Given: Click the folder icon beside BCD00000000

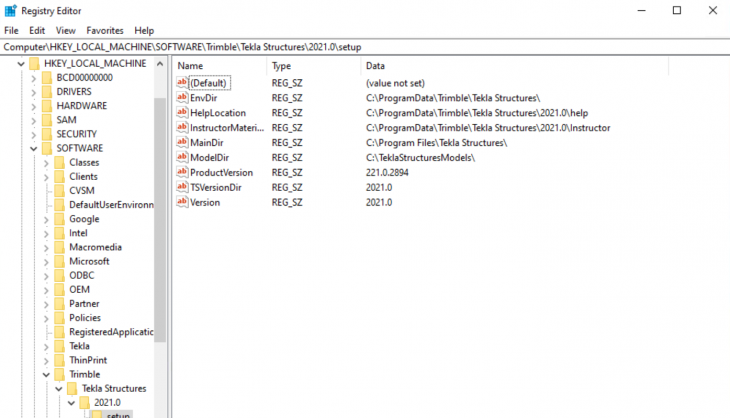Looking at the screenshot, I should coord(47,78).
